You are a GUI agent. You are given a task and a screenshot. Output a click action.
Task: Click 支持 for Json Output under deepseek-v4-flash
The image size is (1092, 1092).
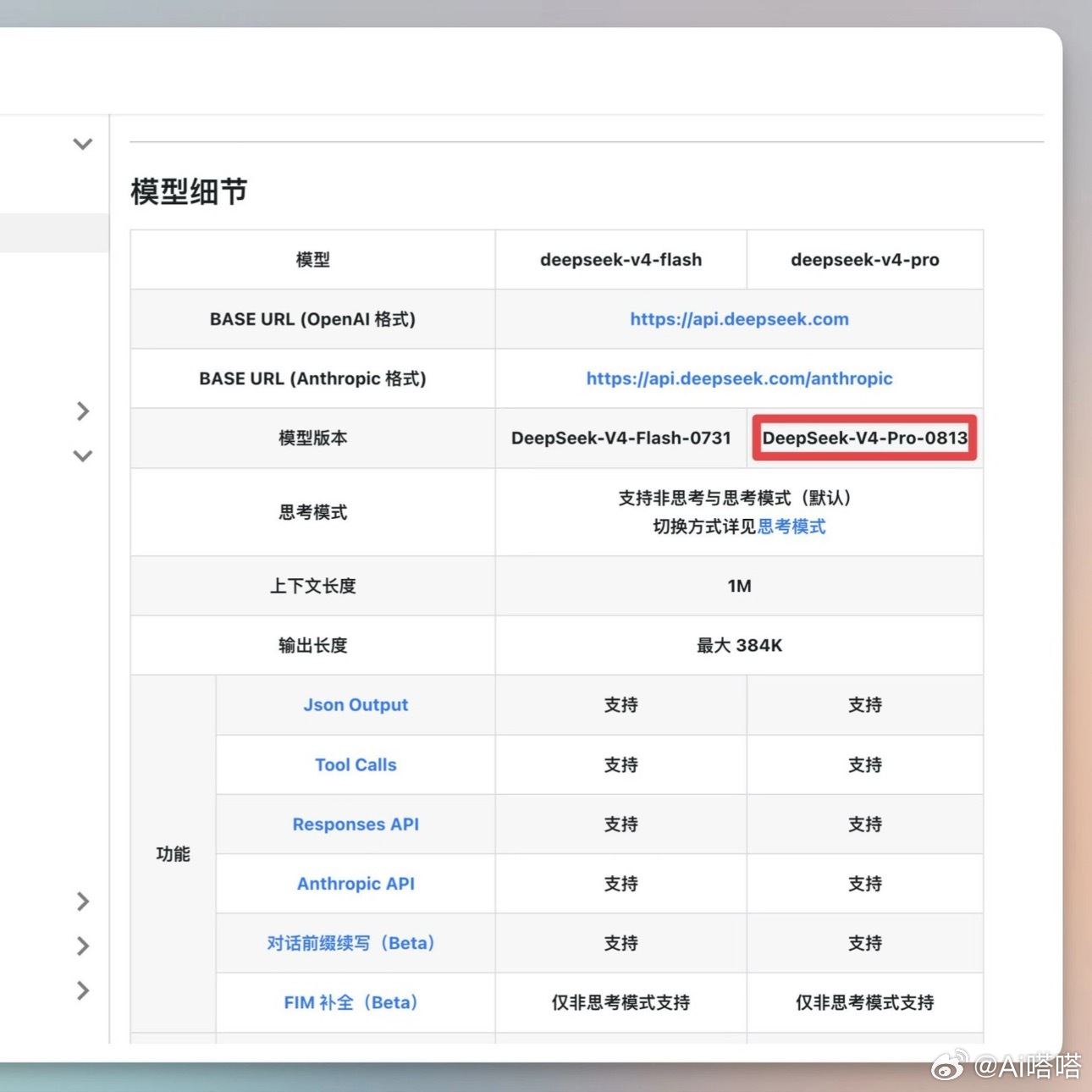coord(620,705)
